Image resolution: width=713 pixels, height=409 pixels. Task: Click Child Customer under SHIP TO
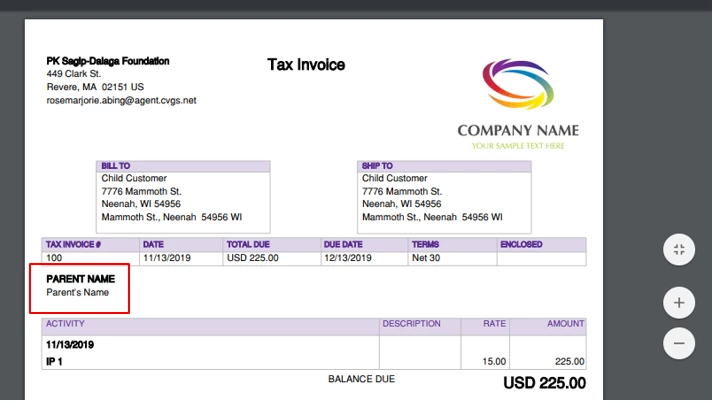click(394, 178)
